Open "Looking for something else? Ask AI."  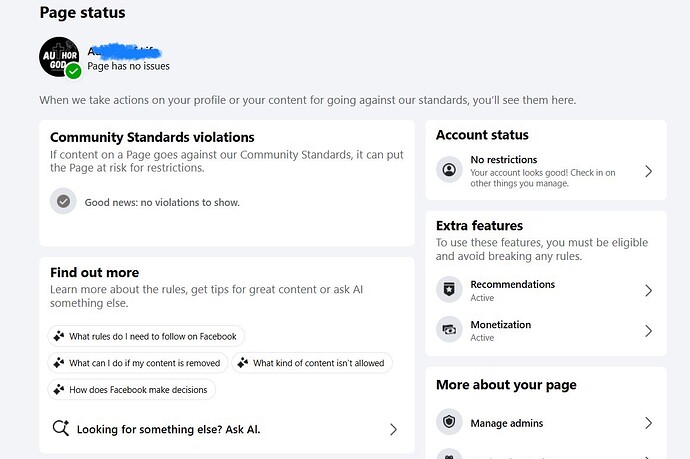[168, 429]
